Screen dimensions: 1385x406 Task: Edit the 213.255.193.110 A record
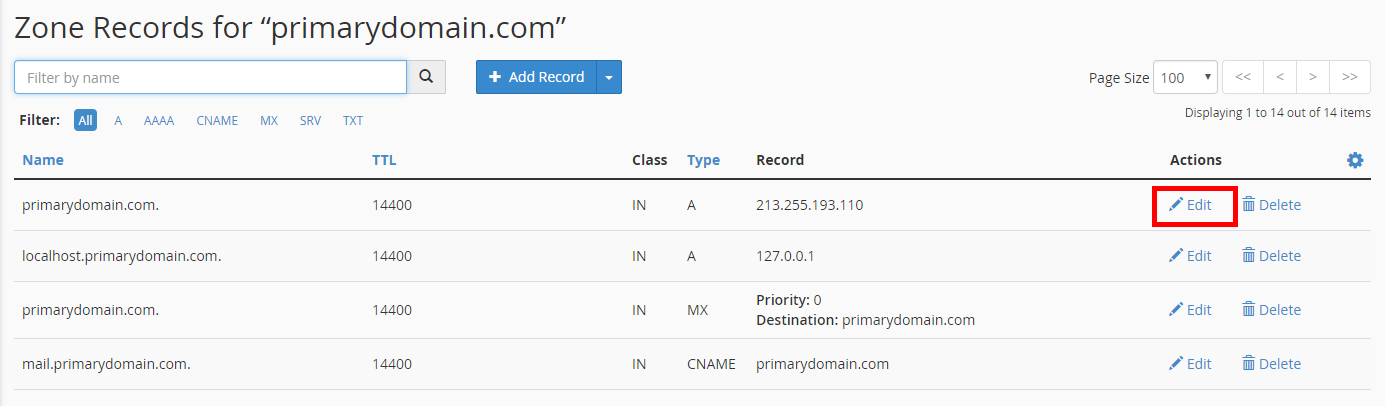(x=1191, y=205)
